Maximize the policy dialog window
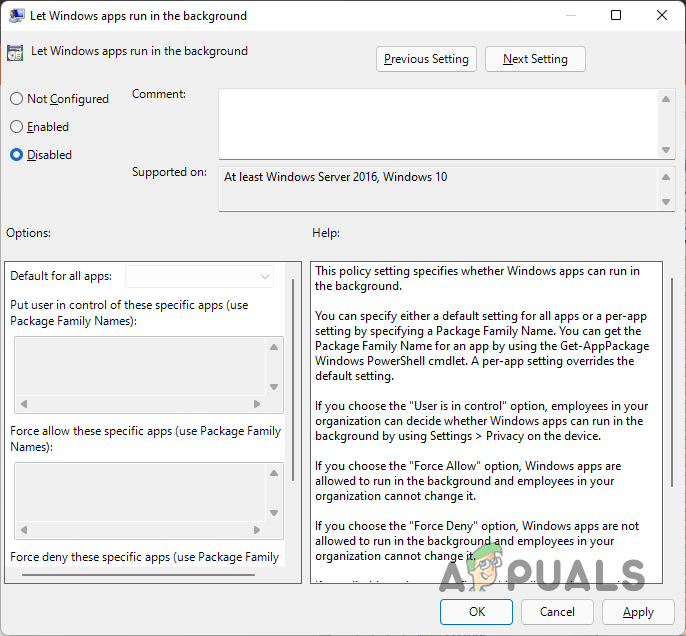The width and height of the screenshot is (686, 636). [x=616, y=15]
